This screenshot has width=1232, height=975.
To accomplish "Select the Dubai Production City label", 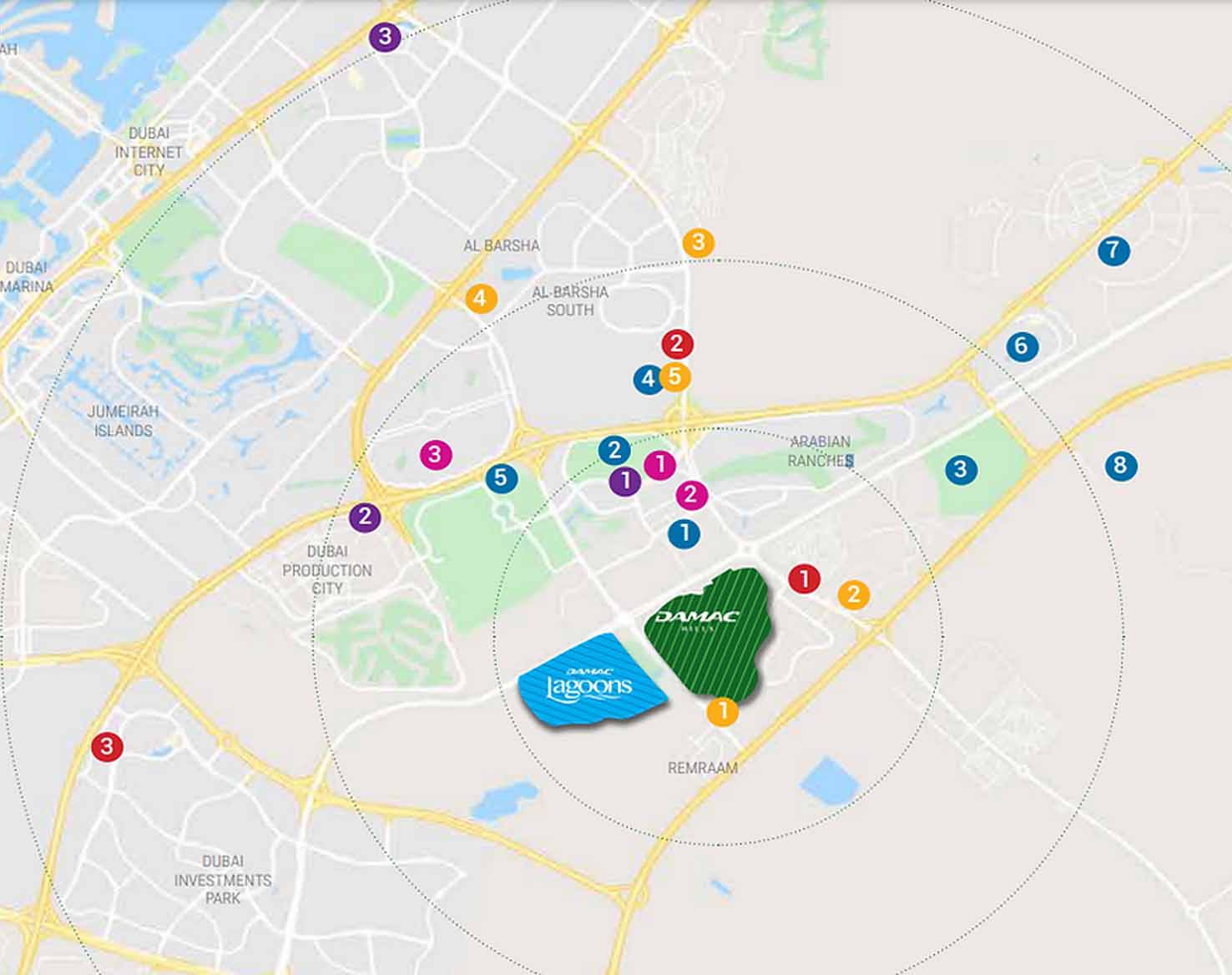I will click(x=327, y=570).
